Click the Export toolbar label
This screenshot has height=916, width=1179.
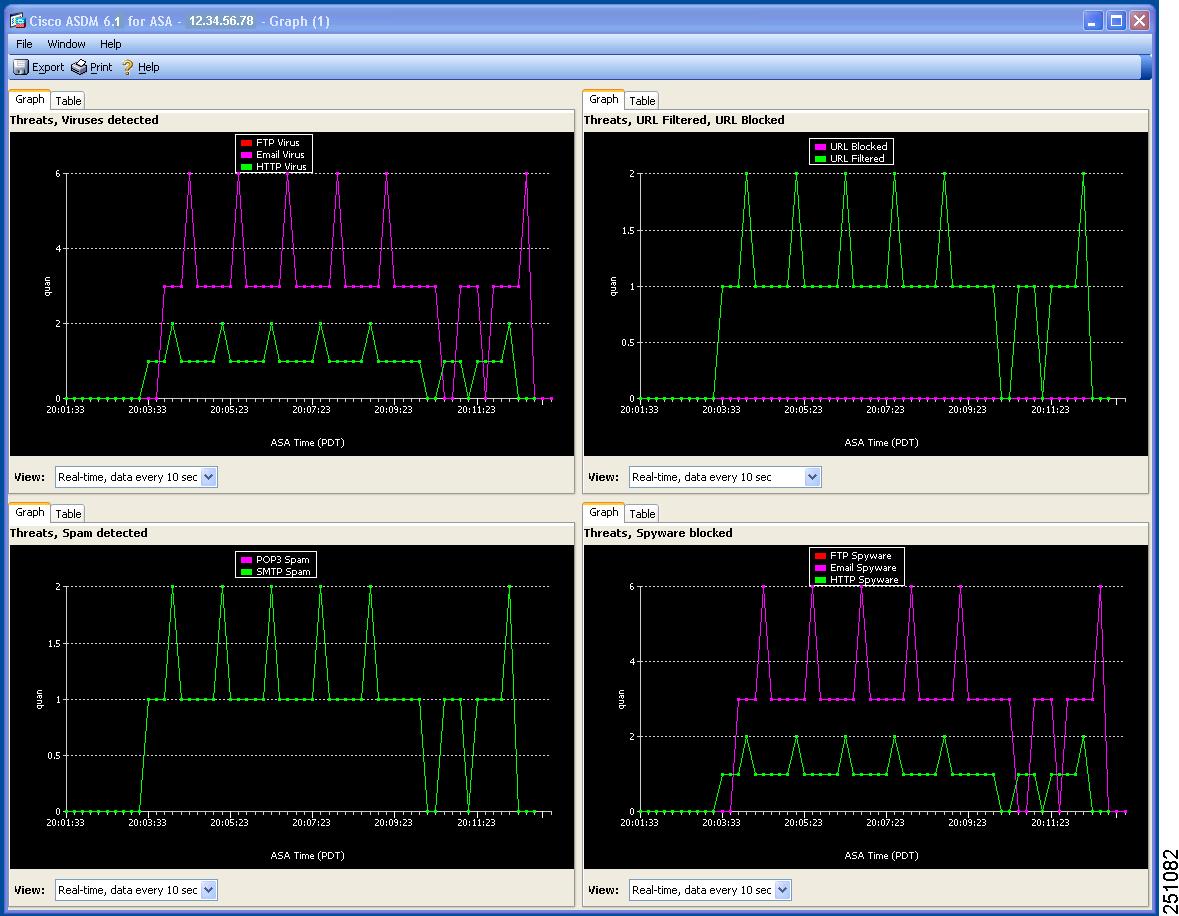coord(48,67)
